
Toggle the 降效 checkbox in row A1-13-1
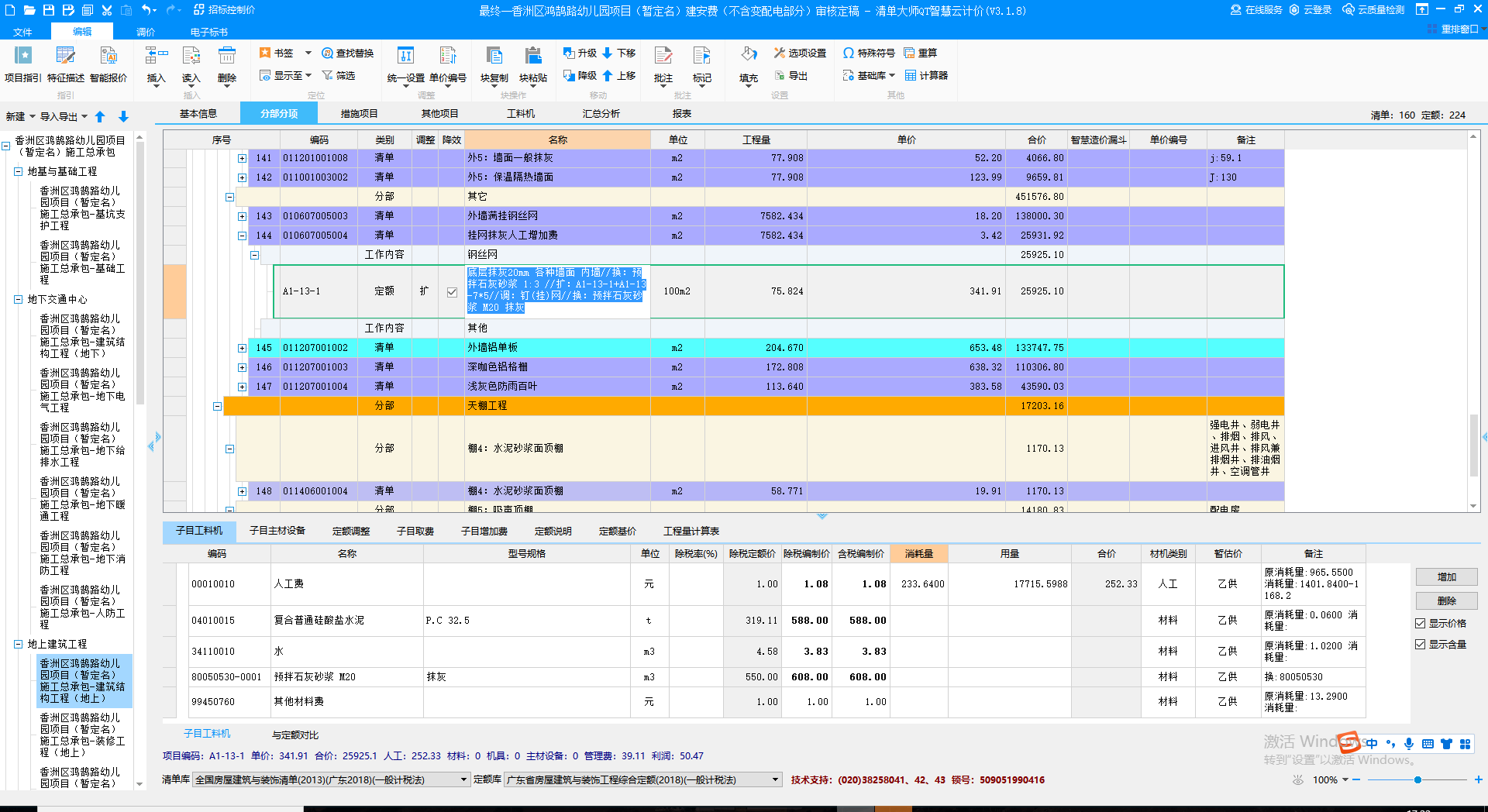click(x=452, y=292)
